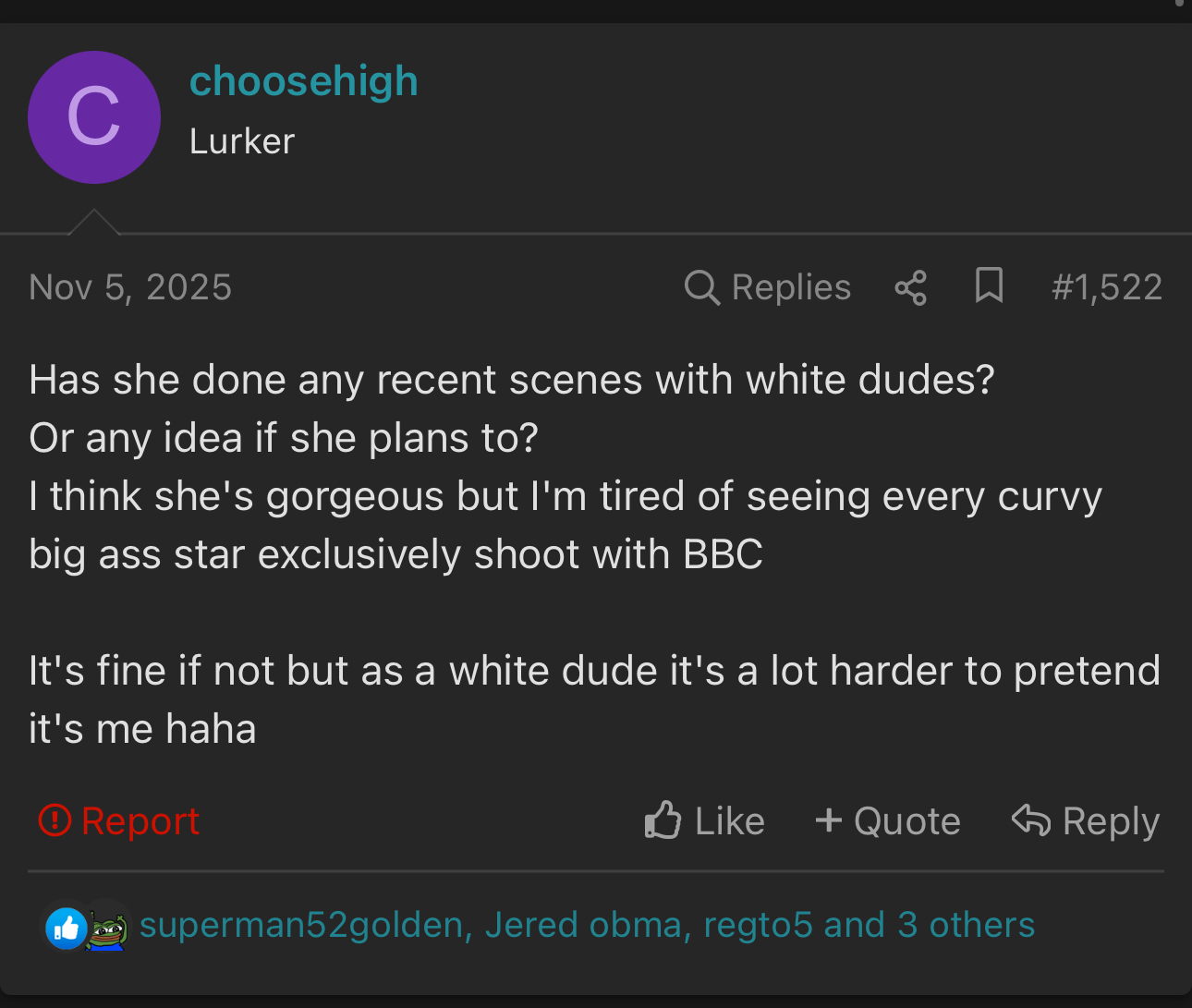Click the Nov 5, 2025 post date
This screenshot has height=1008, width=1192.
pyautogui.click(x=130, y=287)
